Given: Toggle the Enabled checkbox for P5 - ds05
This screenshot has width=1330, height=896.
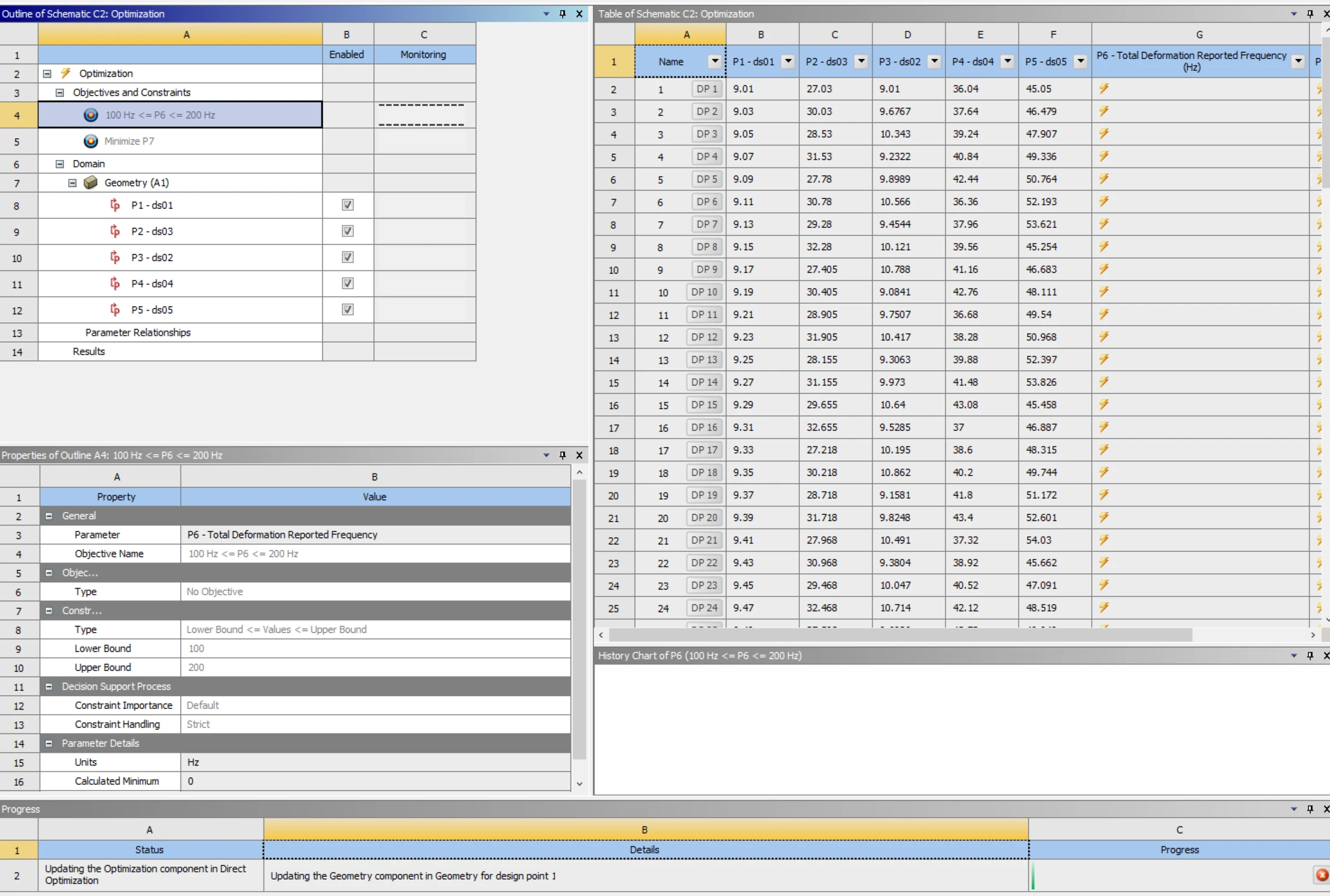Looking at the screenshot, I should coord(347,309).
